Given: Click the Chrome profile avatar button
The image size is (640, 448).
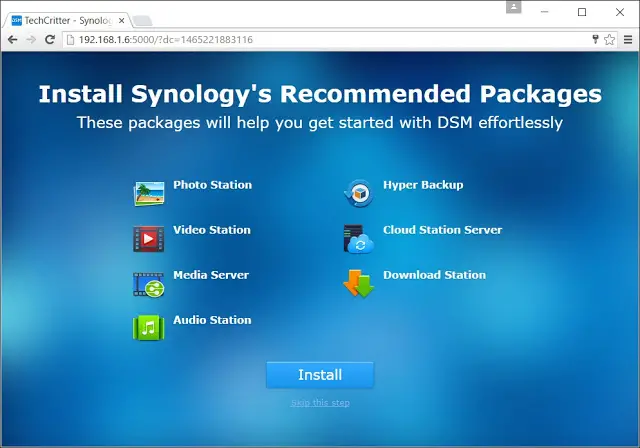Looking at the screenshot, I should 513,7.
